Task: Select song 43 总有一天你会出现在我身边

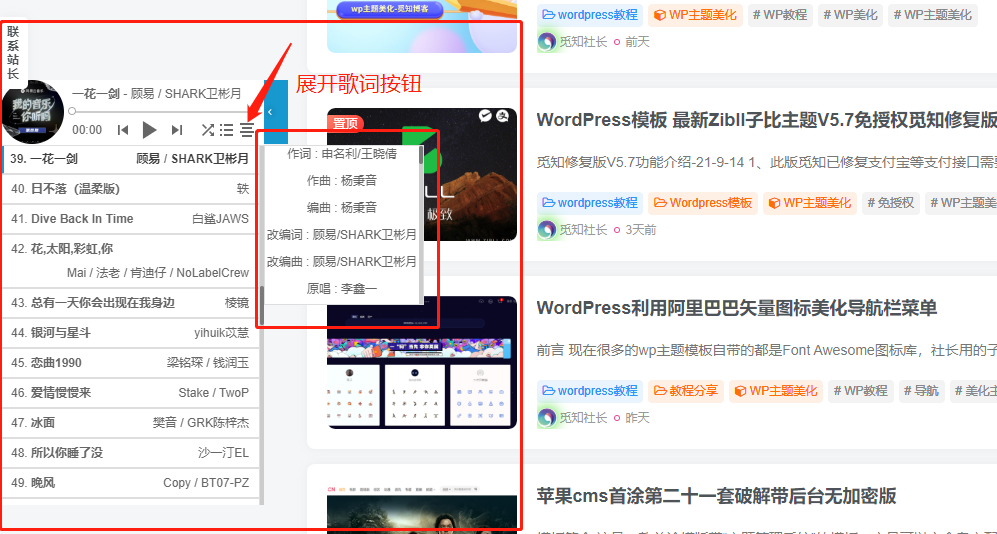Action: click(x=130, y=303)
